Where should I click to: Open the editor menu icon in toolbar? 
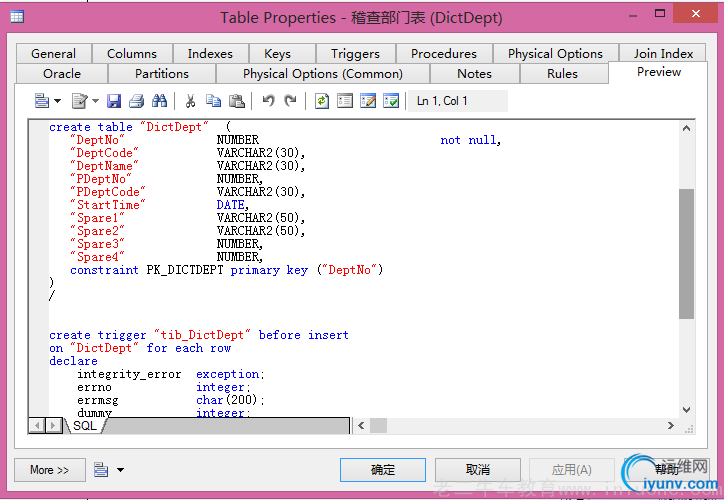[x=42, y=101]
